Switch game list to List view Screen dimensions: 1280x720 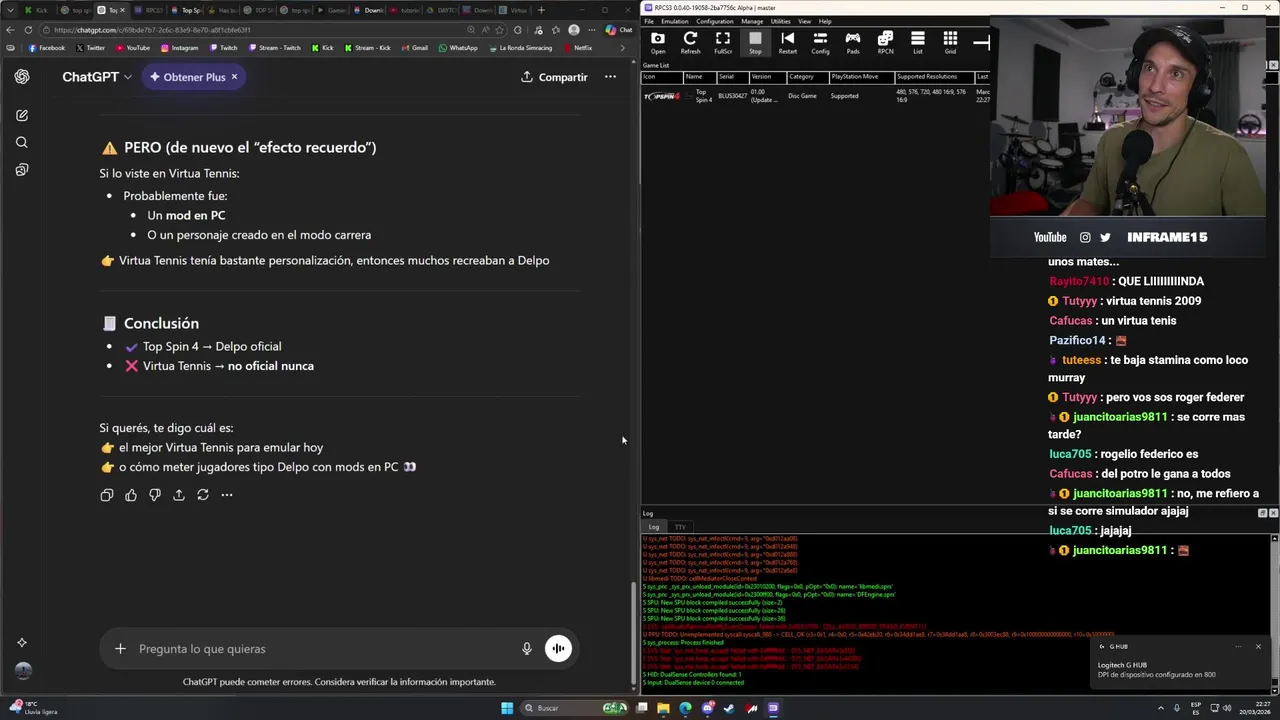pos(917,43)
